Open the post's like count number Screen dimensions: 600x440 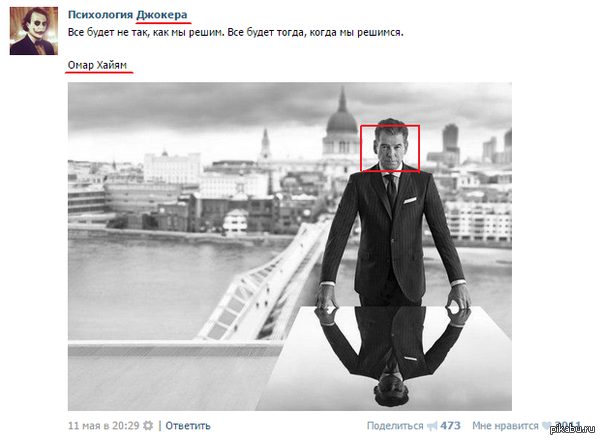[x=567, y=425]
